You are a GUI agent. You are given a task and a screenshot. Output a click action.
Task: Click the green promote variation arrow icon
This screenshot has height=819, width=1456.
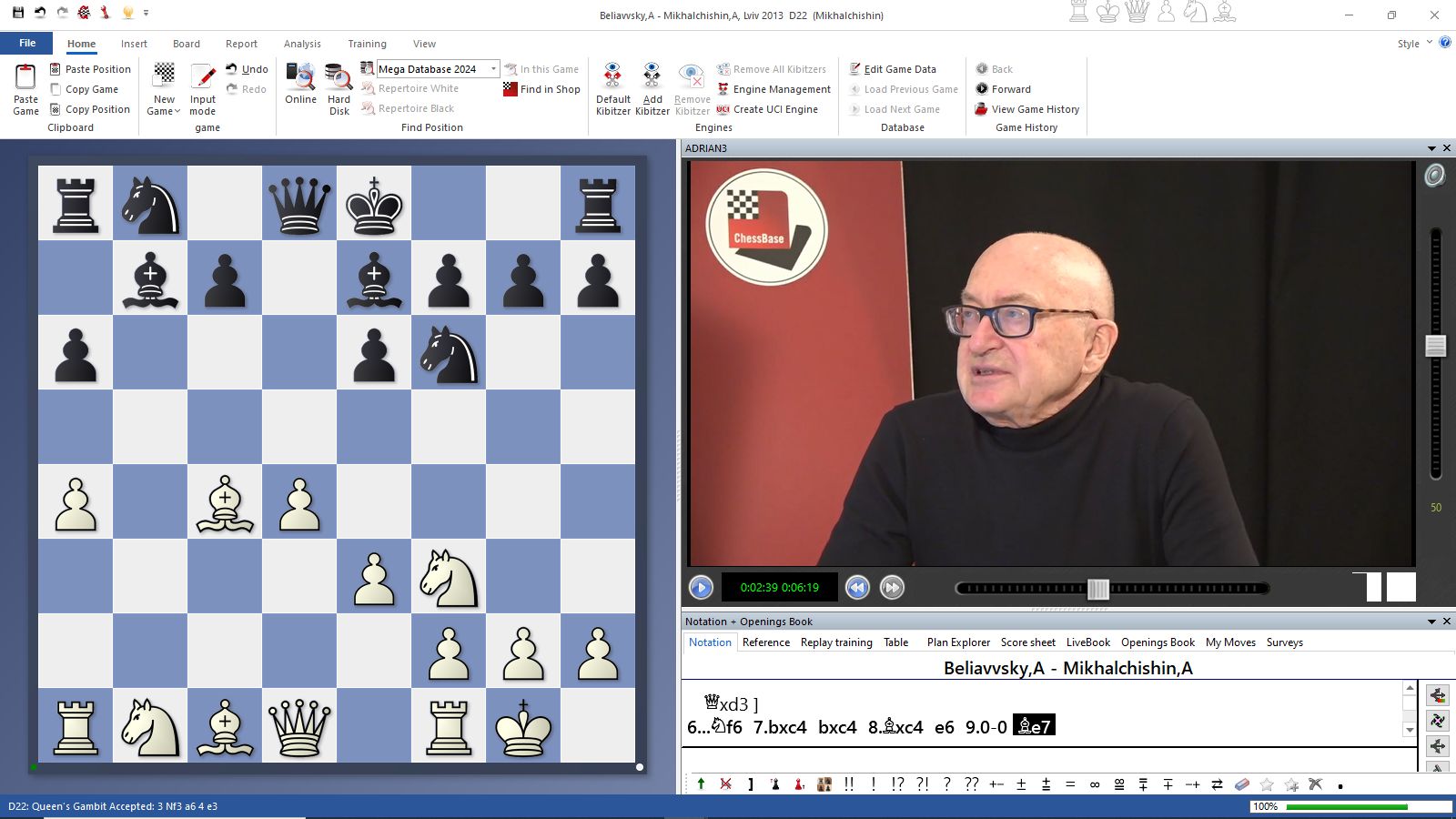click(x=701, y=784)
